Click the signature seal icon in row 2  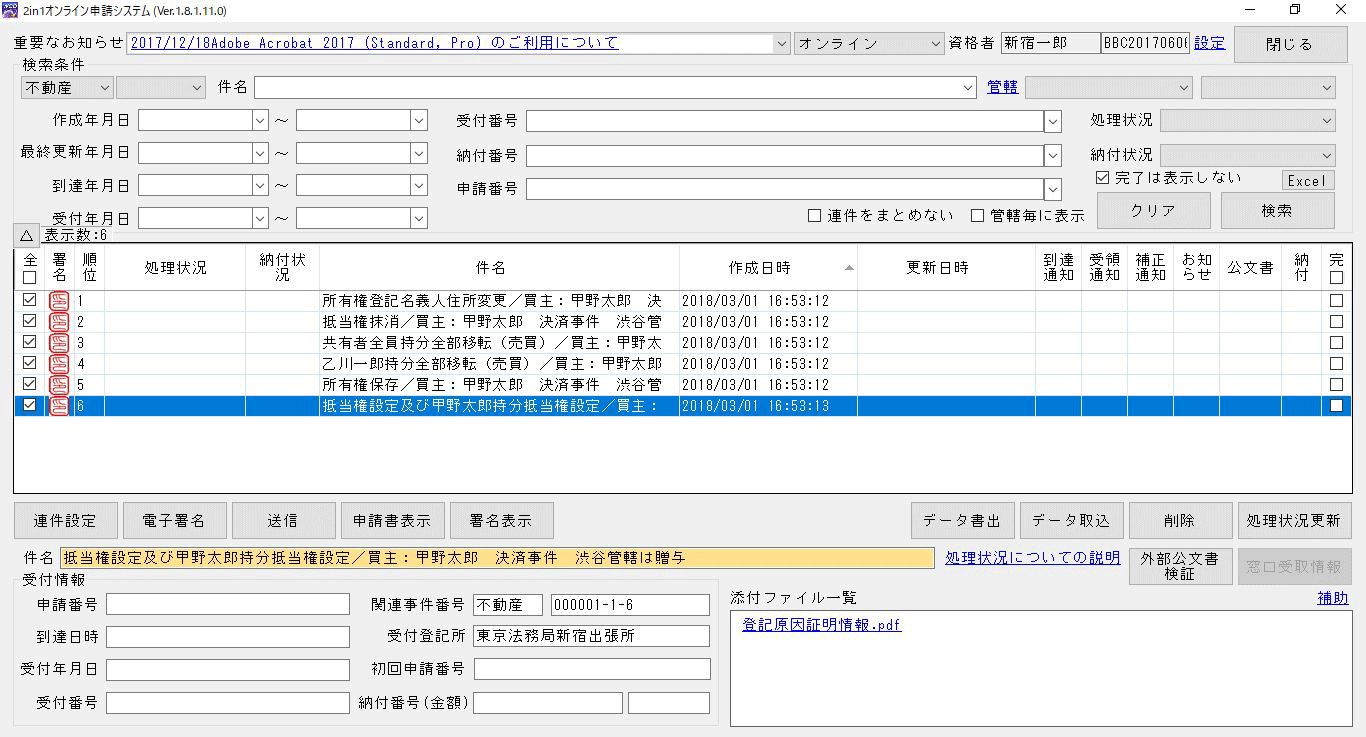[59, 322]
